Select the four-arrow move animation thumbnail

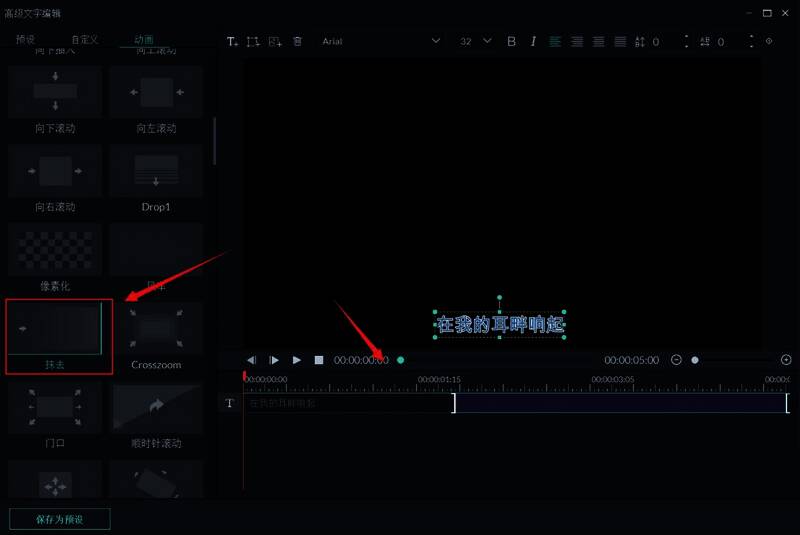(55, 479)
